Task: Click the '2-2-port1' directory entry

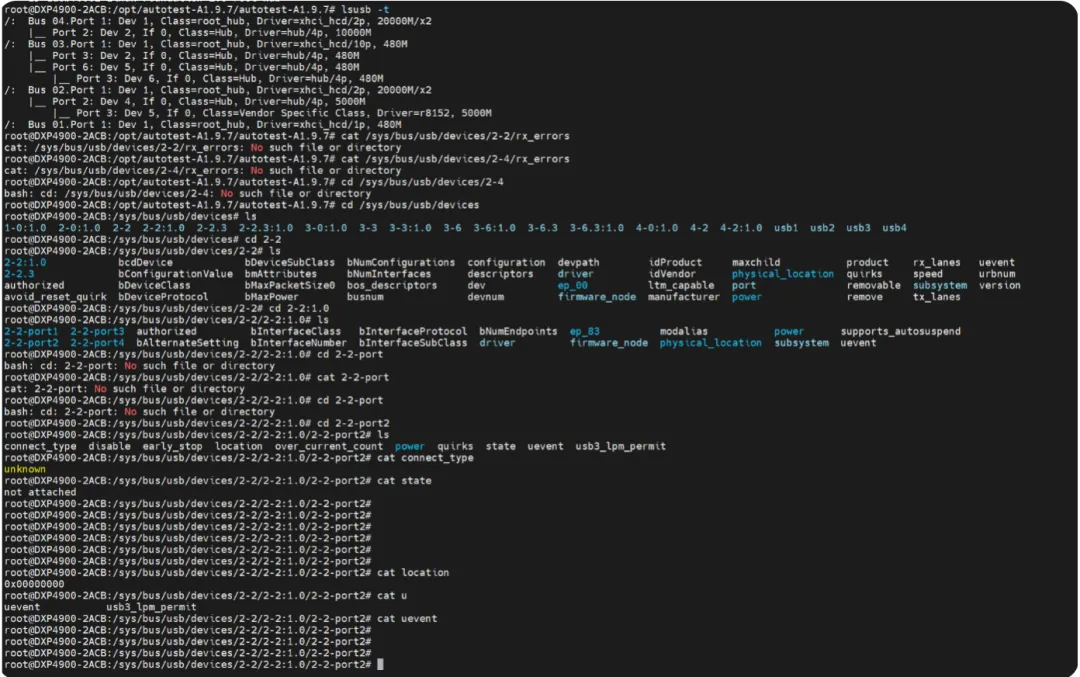Action: coord(31,331)
